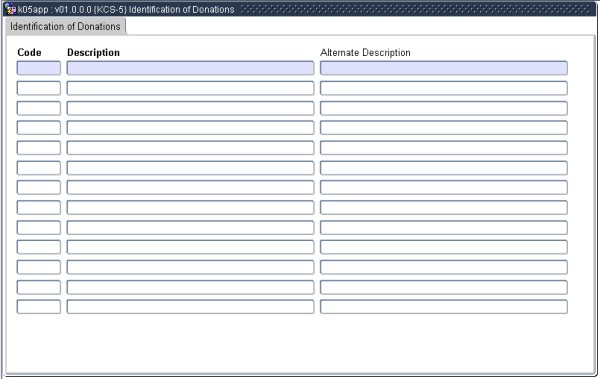The image size is (600, 379).
Task: Click the highlighted first Code field
Action: pyautogui.click(x=39, y=68)
